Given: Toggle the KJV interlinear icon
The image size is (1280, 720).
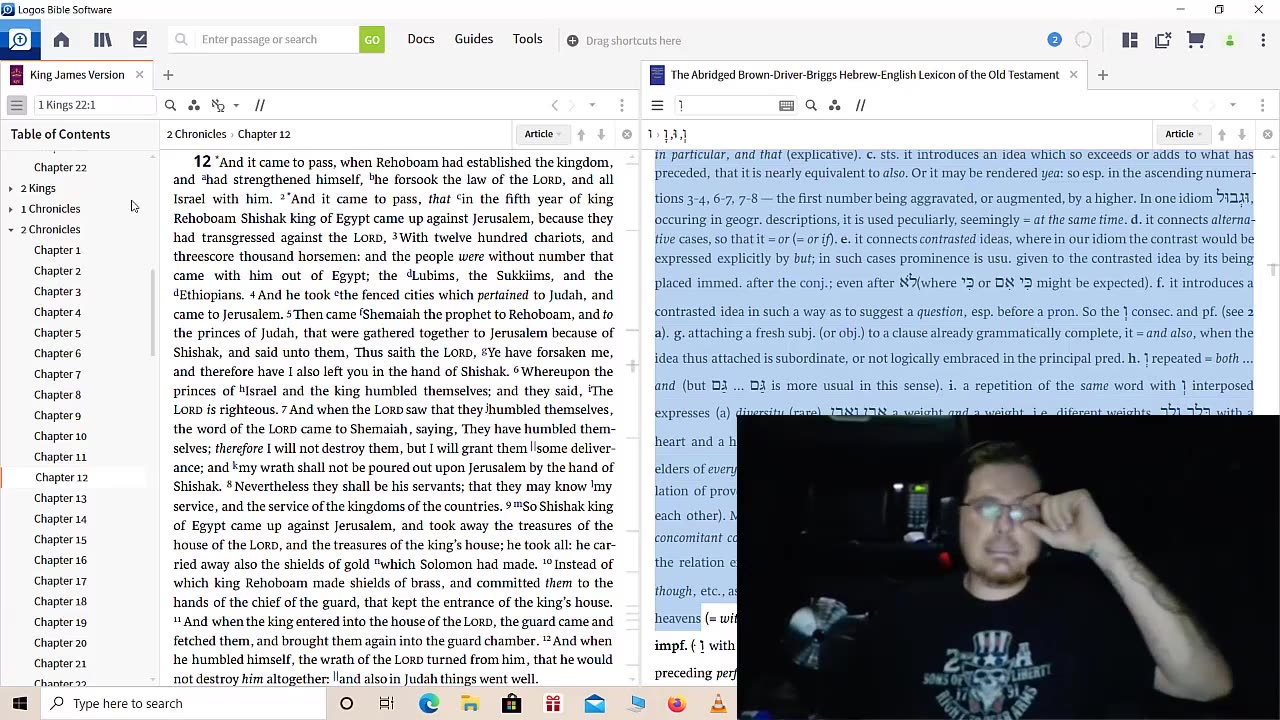Looking at the screenshot, I should coord(218,105).
